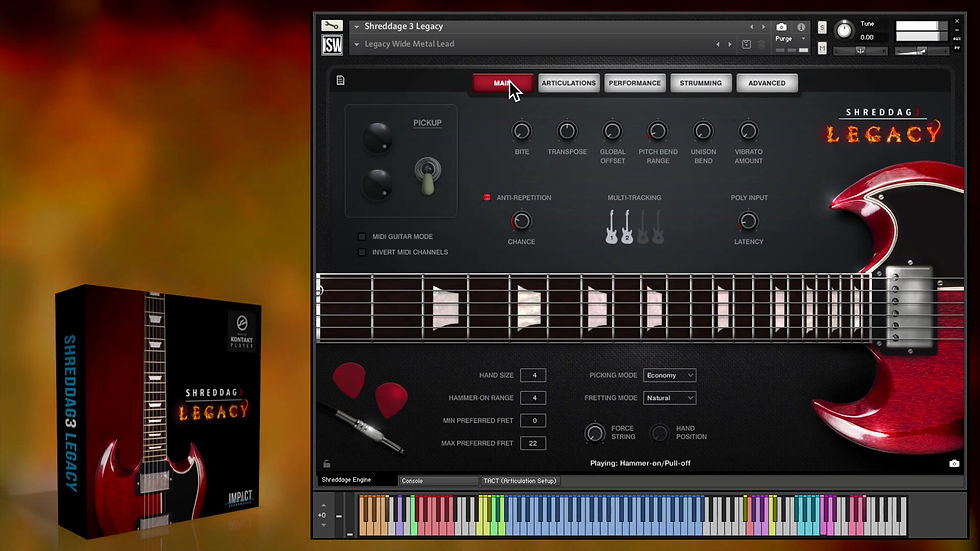Load the next snapshot arrow

729,44
